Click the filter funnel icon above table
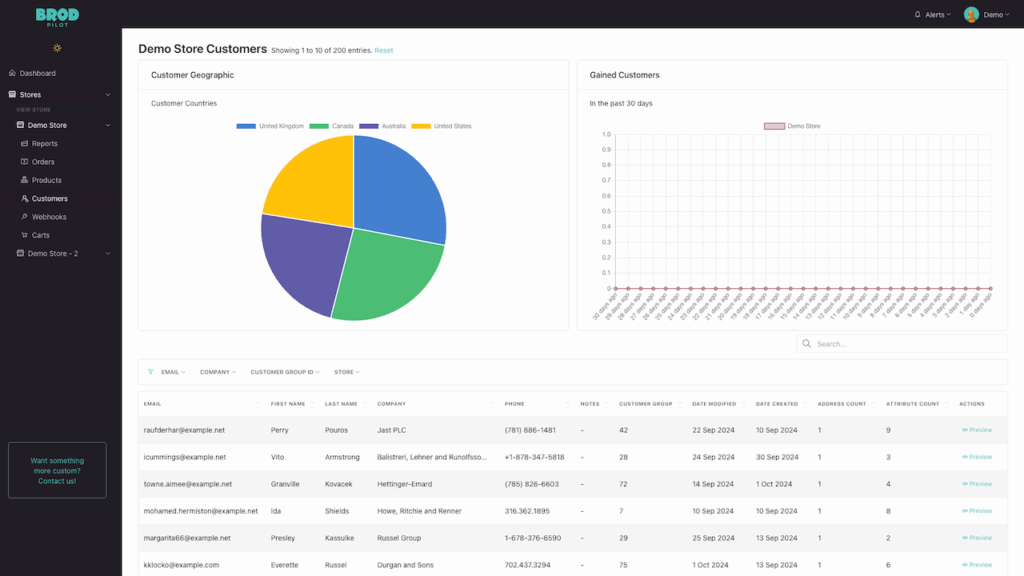 point(151,372)
